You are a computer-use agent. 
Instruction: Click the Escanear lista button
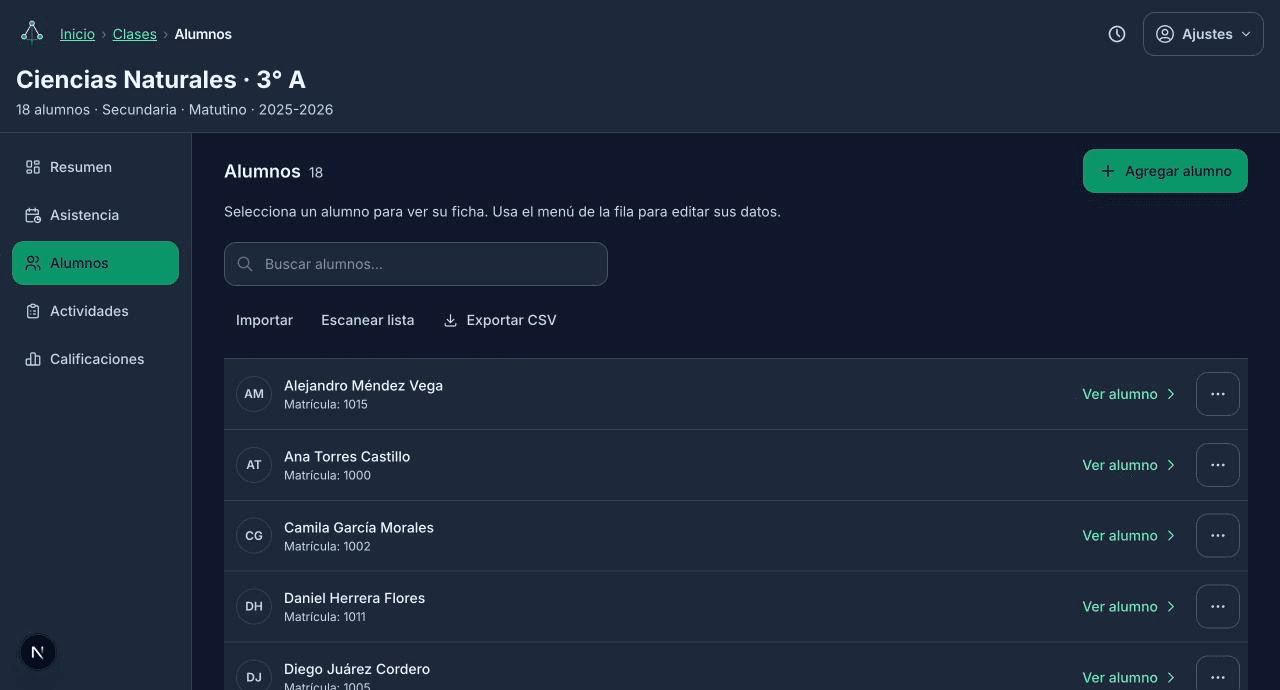click(x=367, y=320)
